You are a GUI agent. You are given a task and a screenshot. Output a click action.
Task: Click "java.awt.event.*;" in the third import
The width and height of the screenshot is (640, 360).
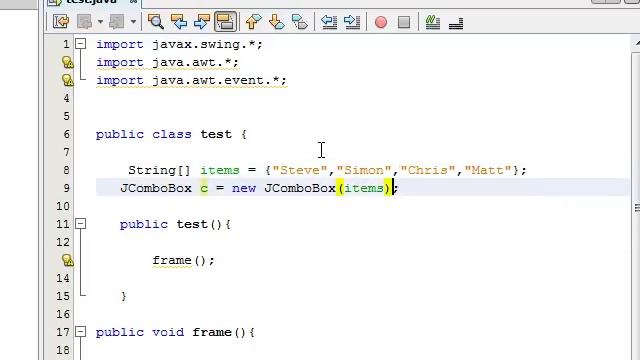[220, 80]
